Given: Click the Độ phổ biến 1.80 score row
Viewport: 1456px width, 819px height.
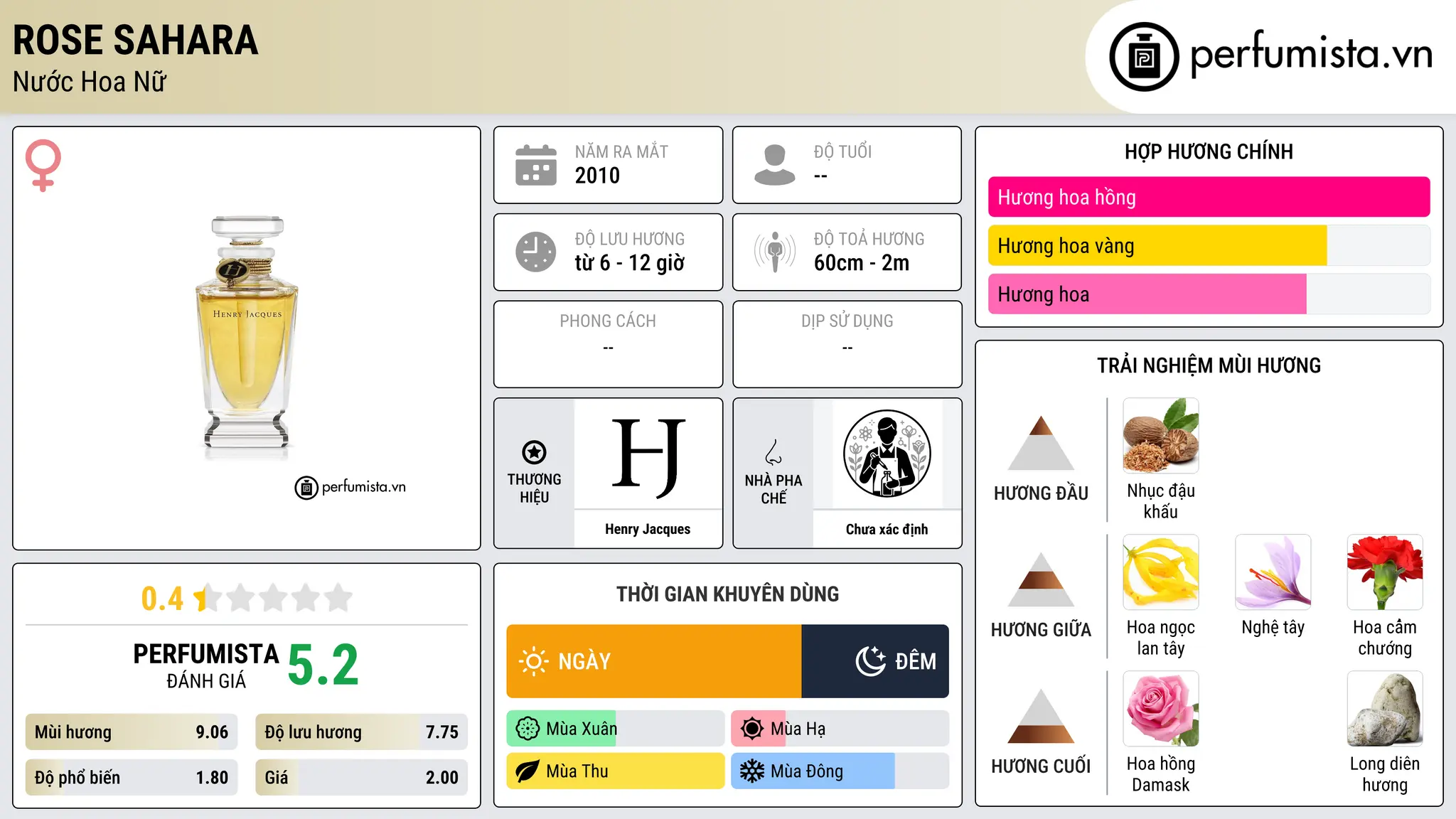Looking at the screenshot, I should 132,778.
